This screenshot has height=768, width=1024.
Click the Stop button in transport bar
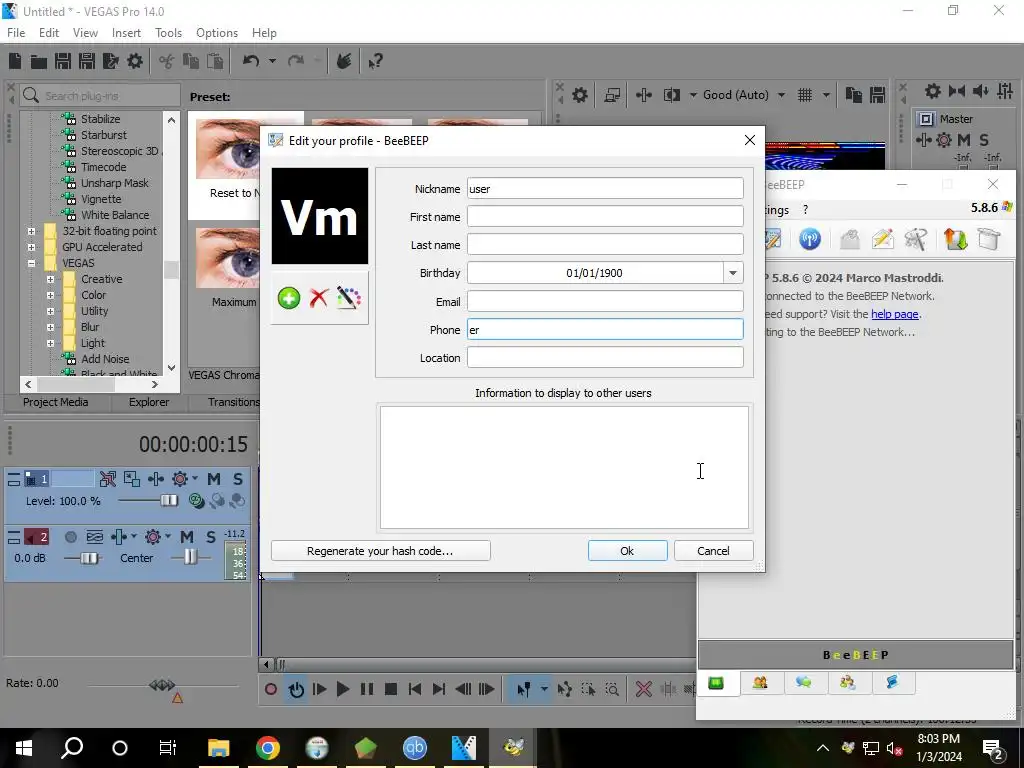(391, 689)
